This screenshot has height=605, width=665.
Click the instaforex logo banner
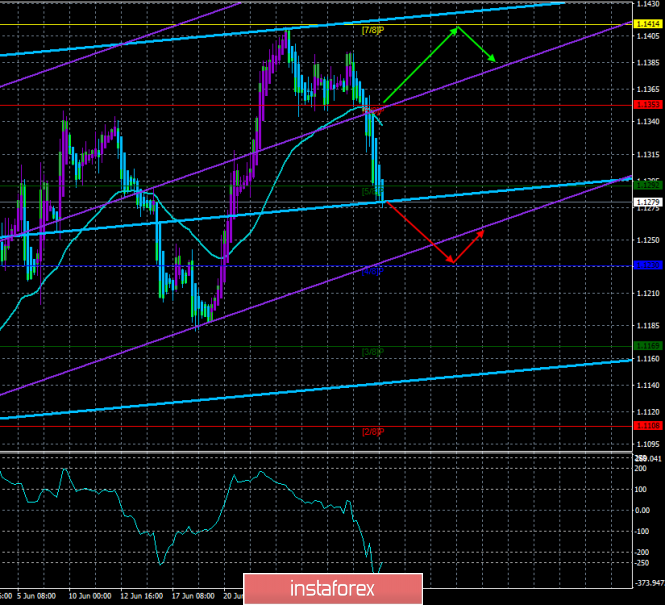333,589
